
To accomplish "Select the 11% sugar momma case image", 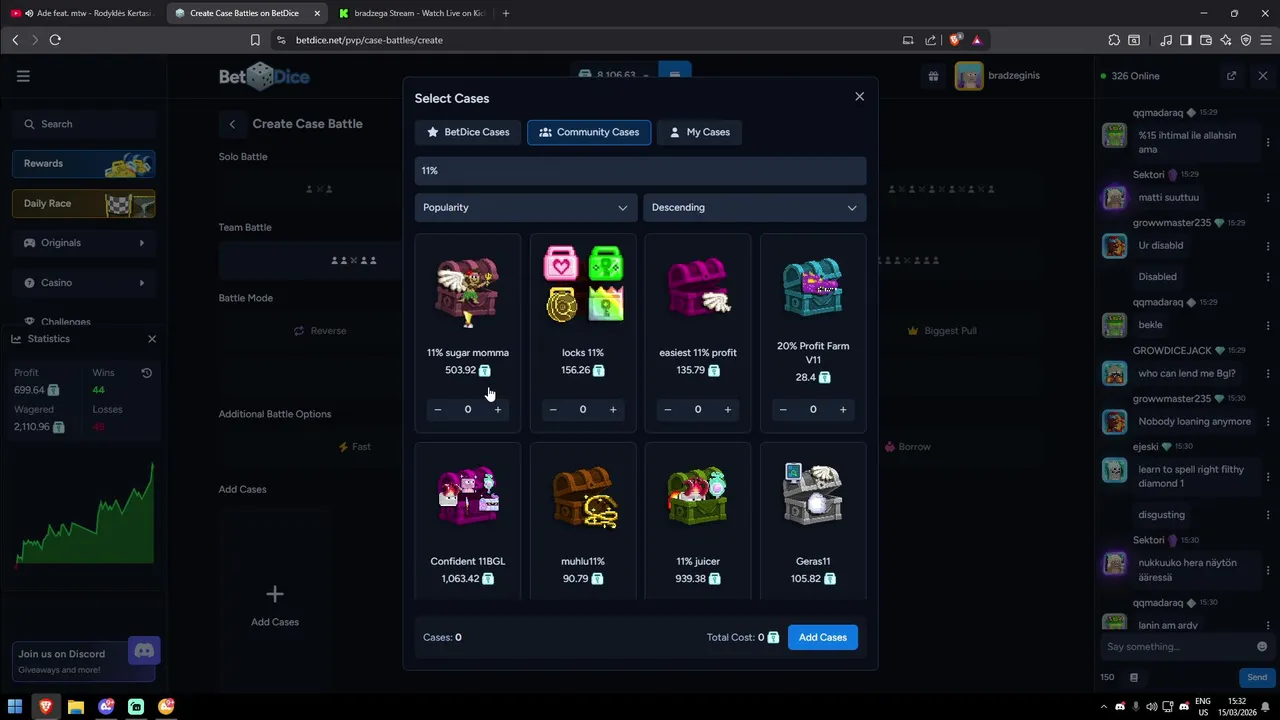I will (x=468, y=290).
